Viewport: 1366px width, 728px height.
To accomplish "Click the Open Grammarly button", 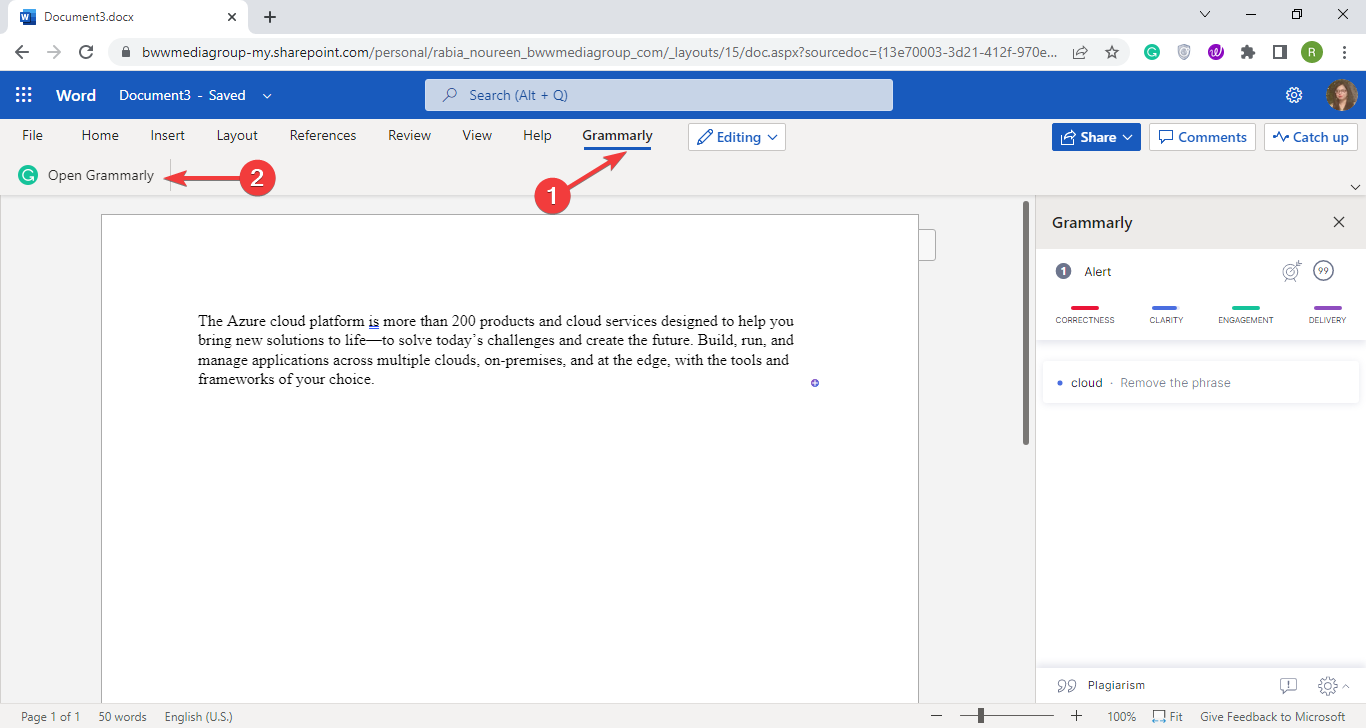I will (86, 175).
